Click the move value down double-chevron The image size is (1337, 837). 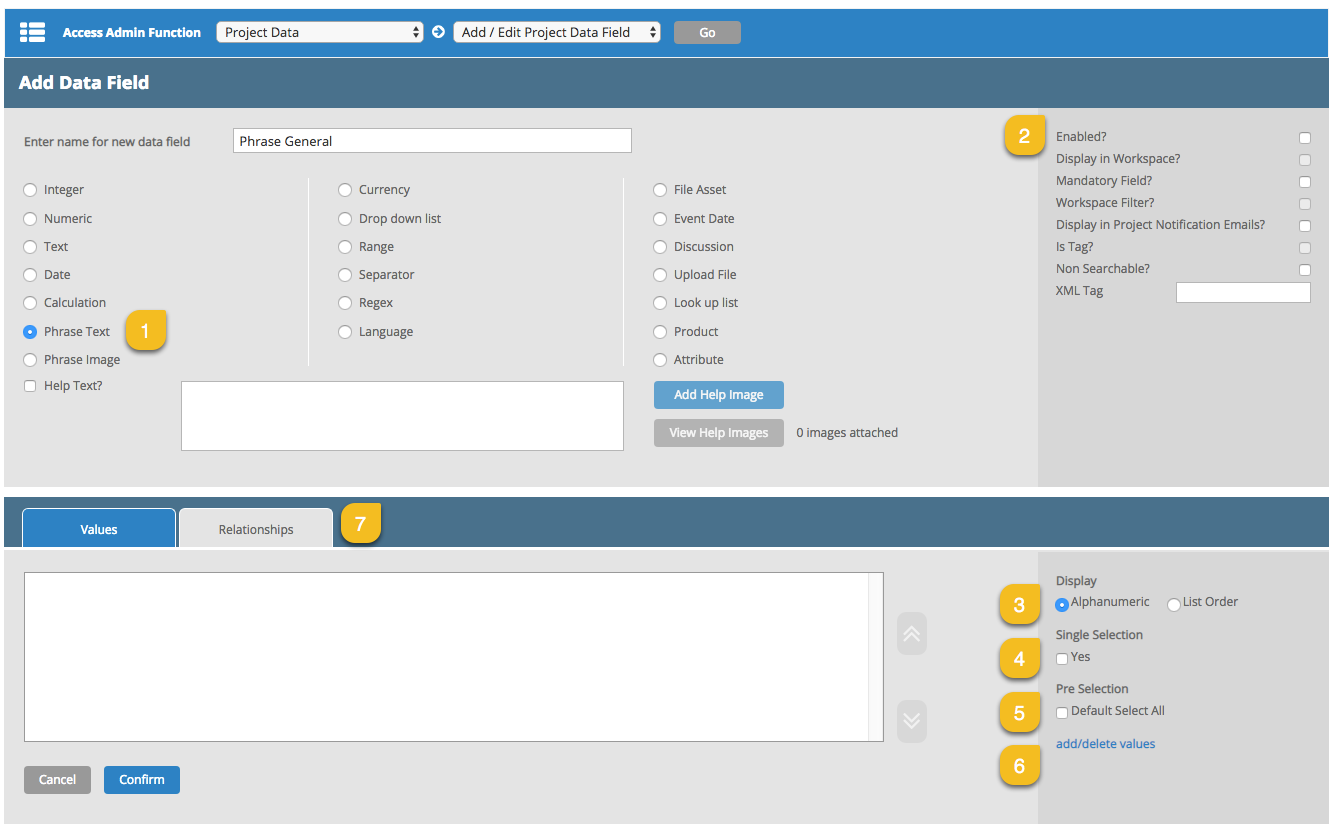pos(912,721)
